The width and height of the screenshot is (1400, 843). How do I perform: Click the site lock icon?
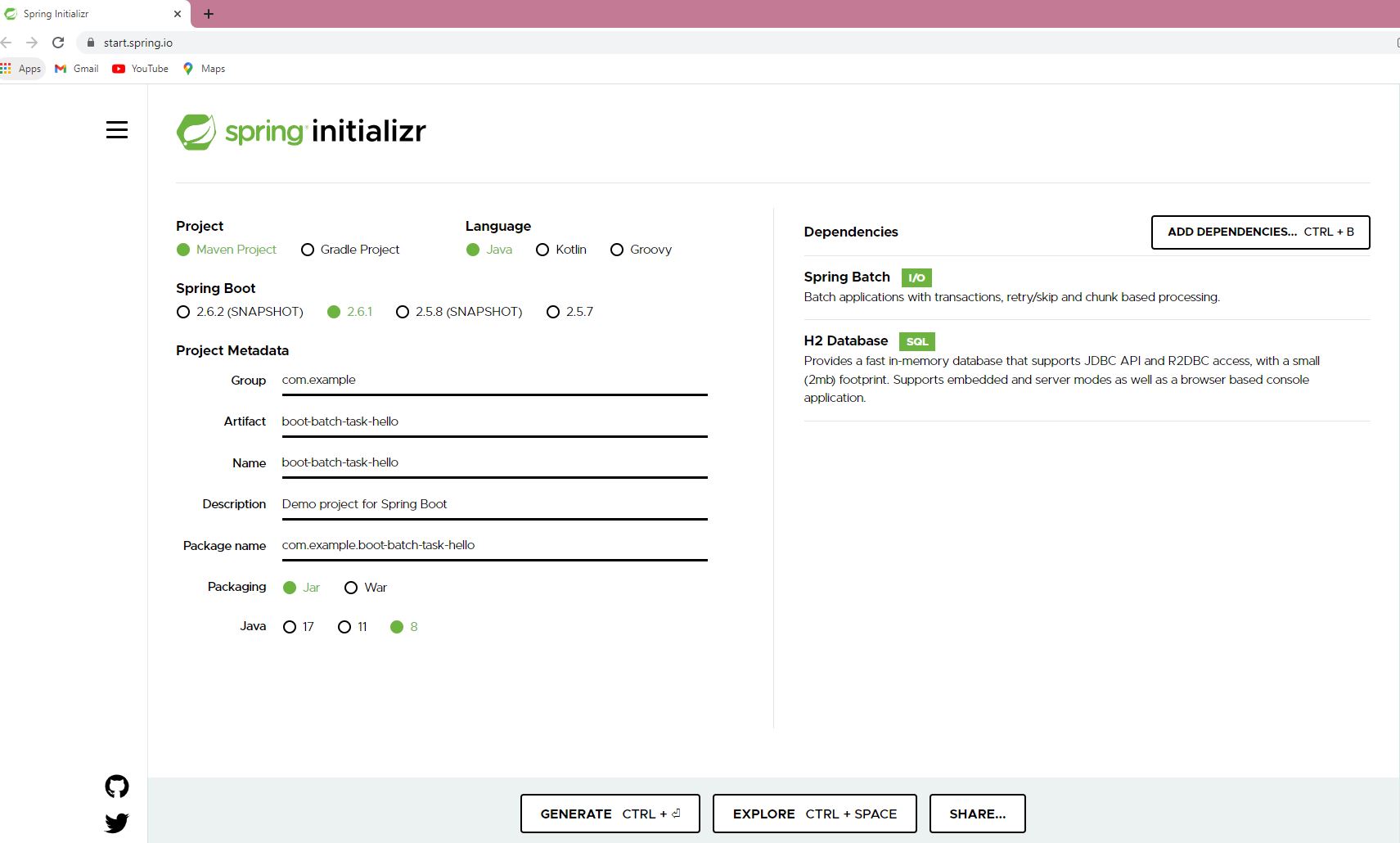point(91,43)
